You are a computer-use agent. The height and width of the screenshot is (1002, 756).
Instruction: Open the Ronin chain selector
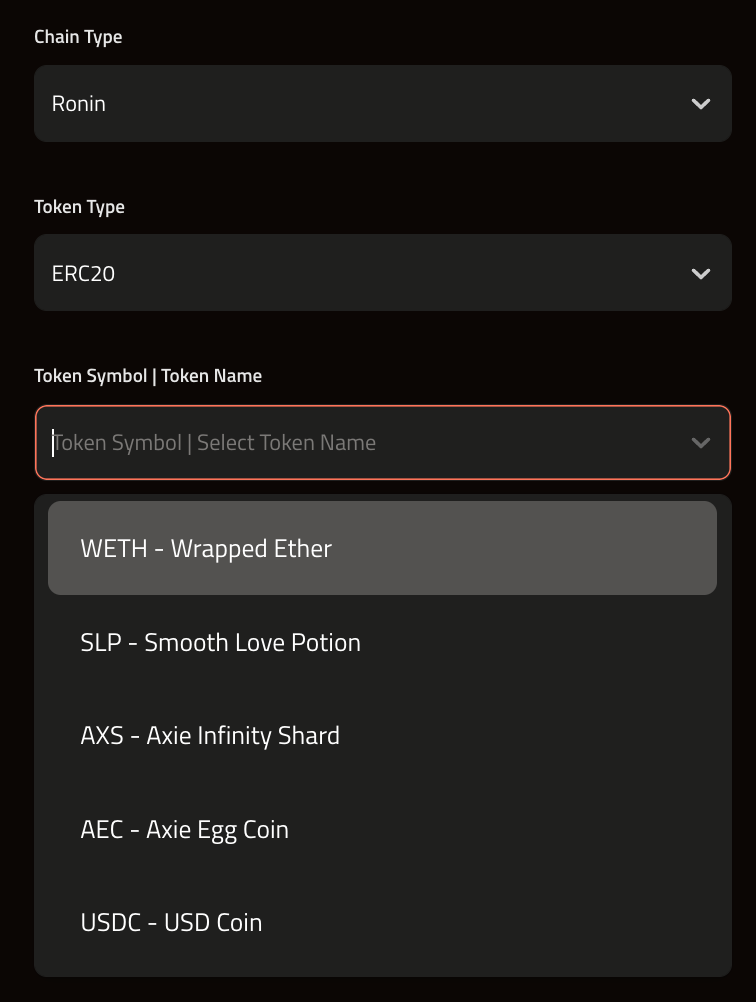[x=382, y=103]
